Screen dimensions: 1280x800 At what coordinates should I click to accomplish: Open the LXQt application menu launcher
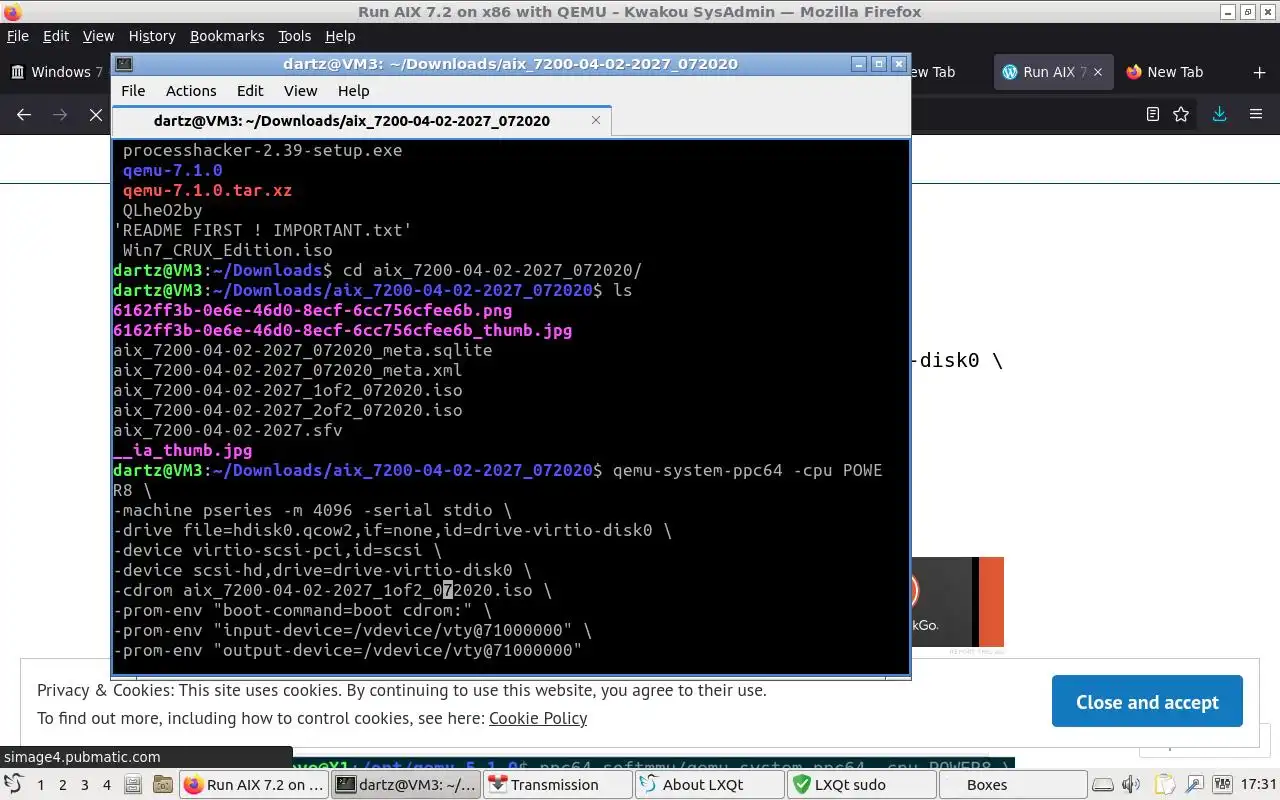pyautogui.click(x=13, y=785)
